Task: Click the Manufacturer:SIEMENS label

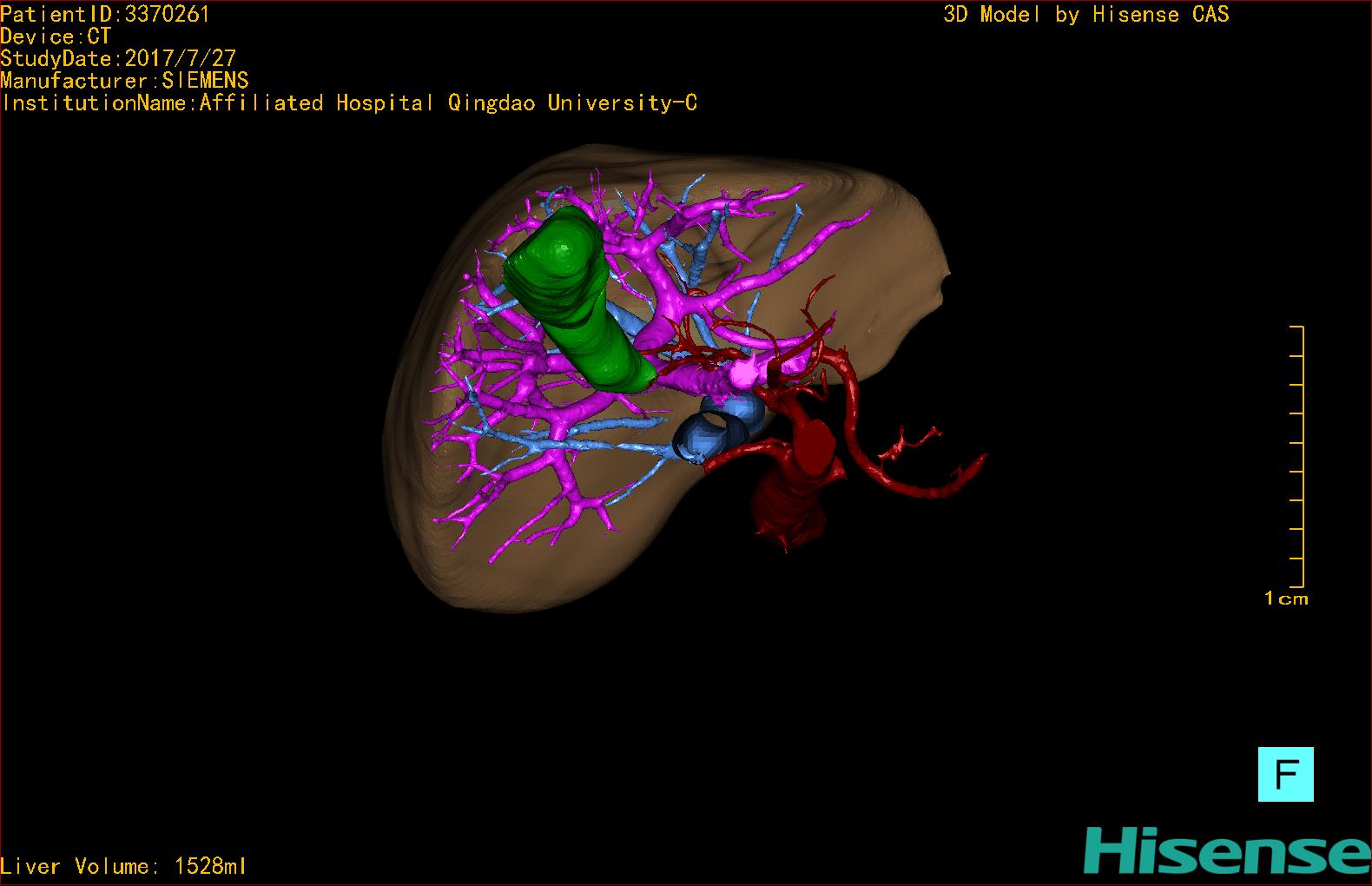Action: tap(124, 81)
